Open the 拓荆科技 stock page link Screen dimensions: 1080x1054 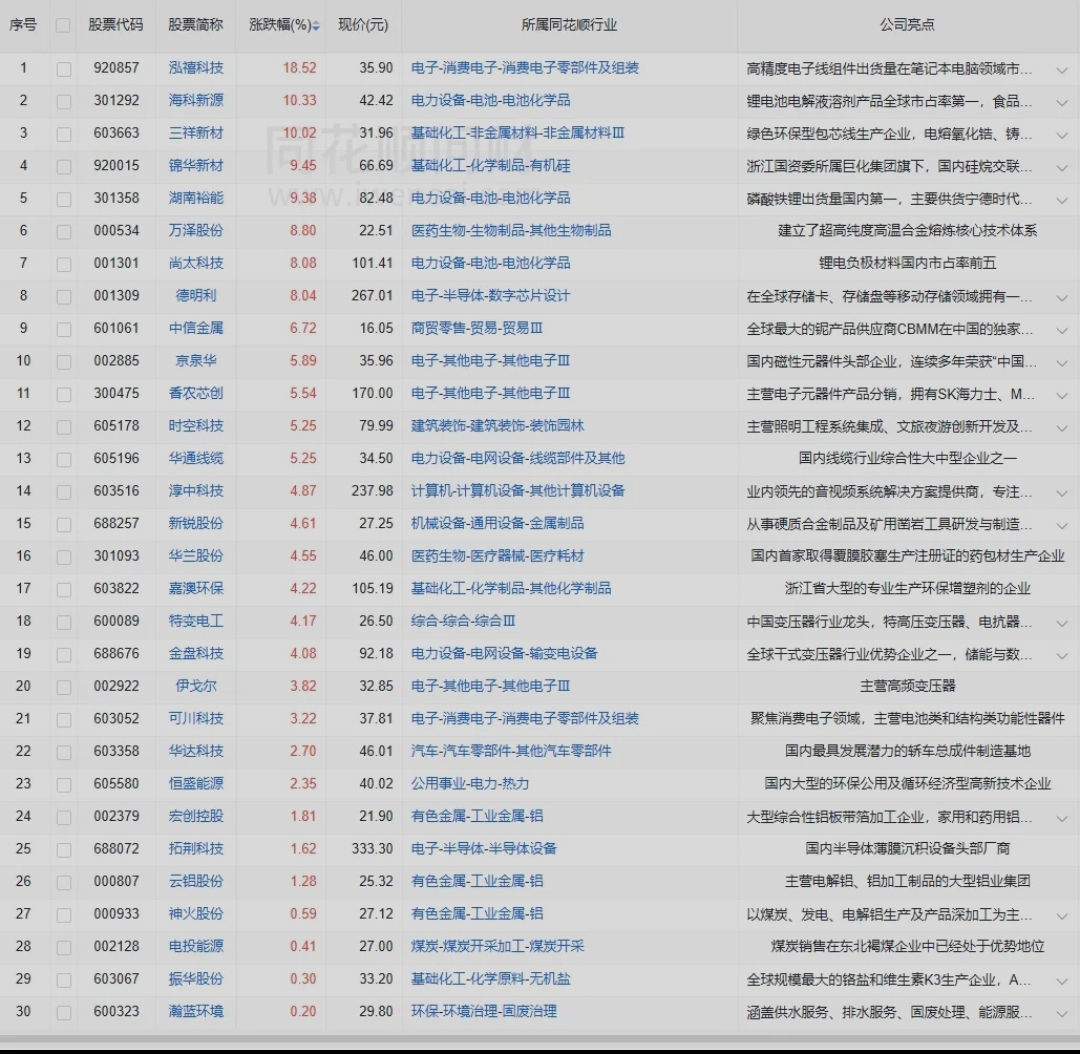(x=196, y=849)
